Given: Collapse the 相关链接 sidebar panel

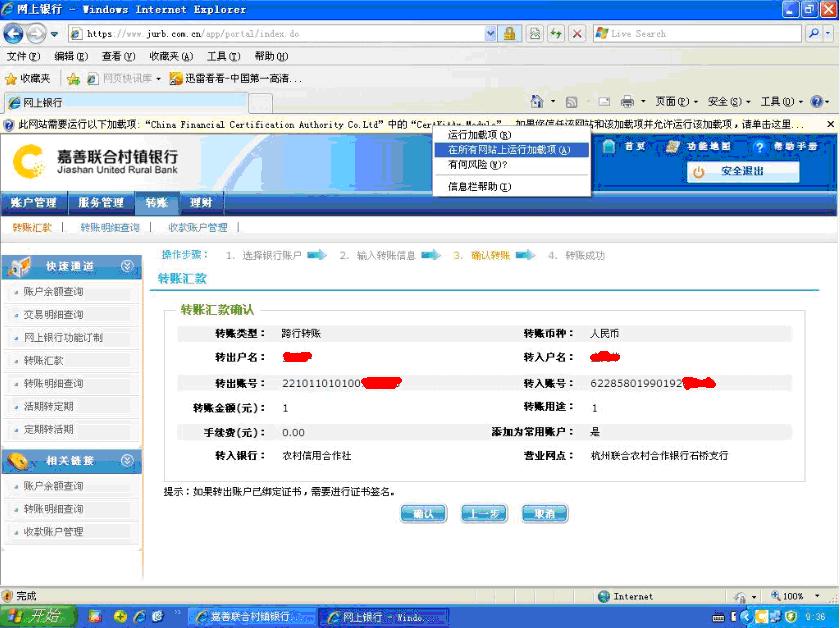Looking at the screenshot, I should [x=127, y=461].
